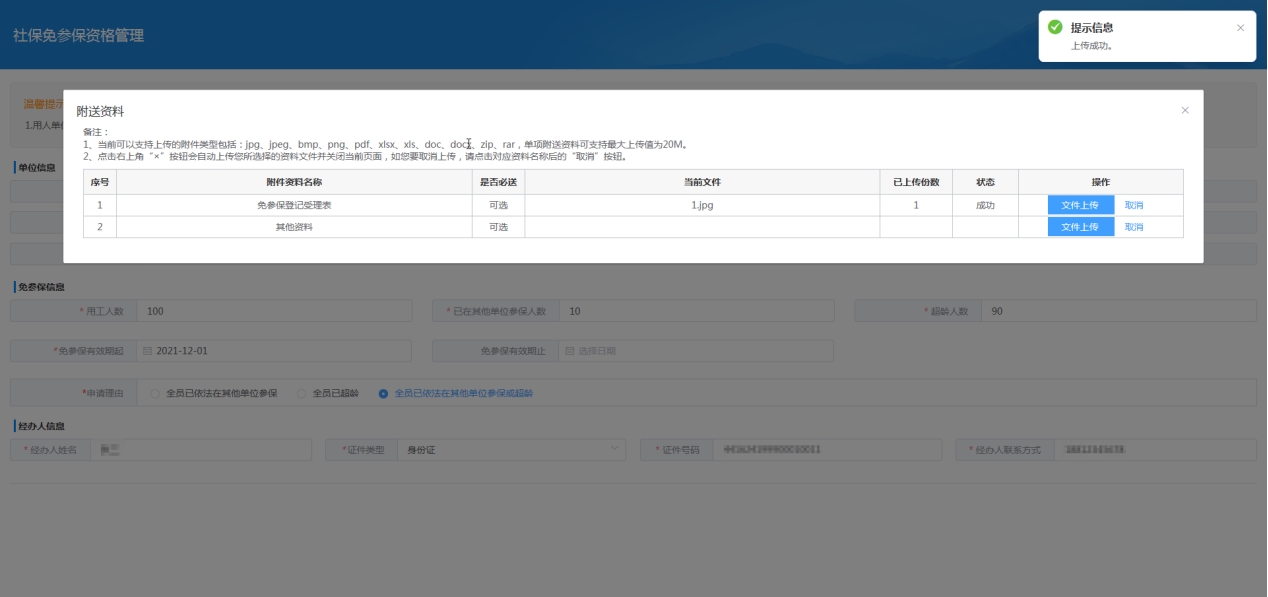Expand the 证件类型 dropdown arrow
The height and width of the screenshot is (597, 1268).
click(614, 450)
